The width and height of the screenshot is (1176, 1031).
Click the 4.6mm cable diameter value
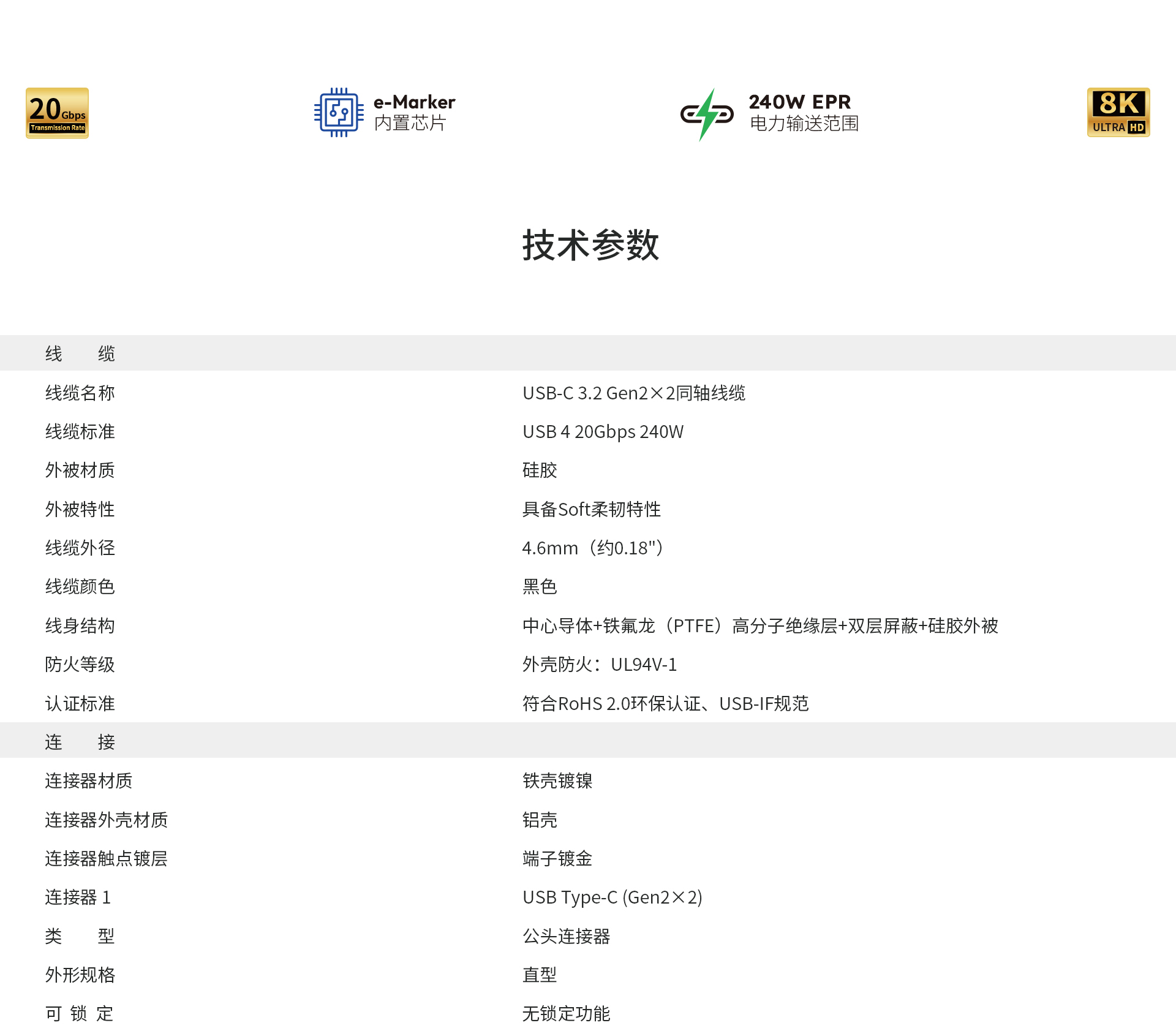click(592, 548)
